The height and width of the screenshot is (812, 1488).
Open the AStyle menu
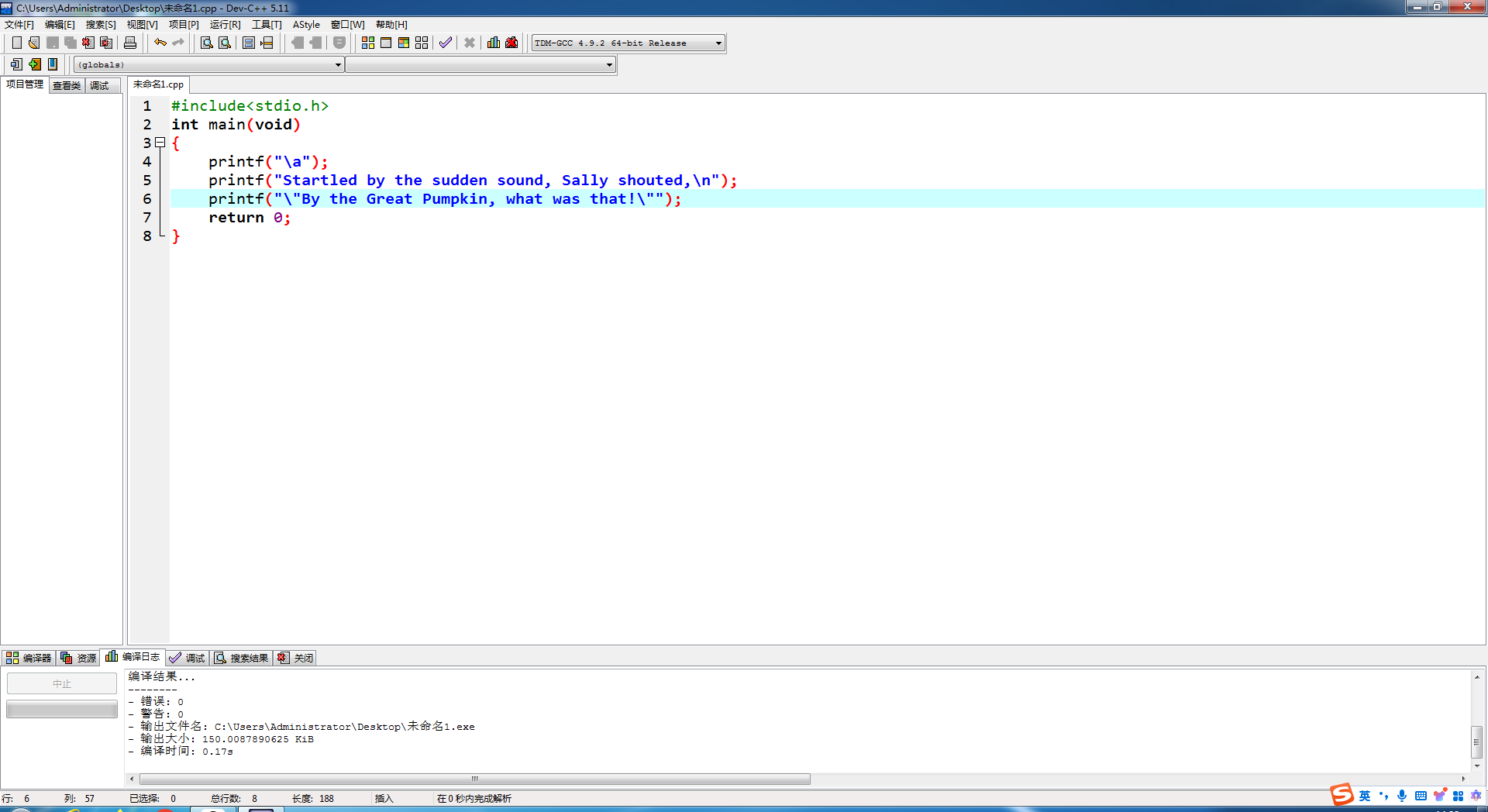tap(306, 25)
